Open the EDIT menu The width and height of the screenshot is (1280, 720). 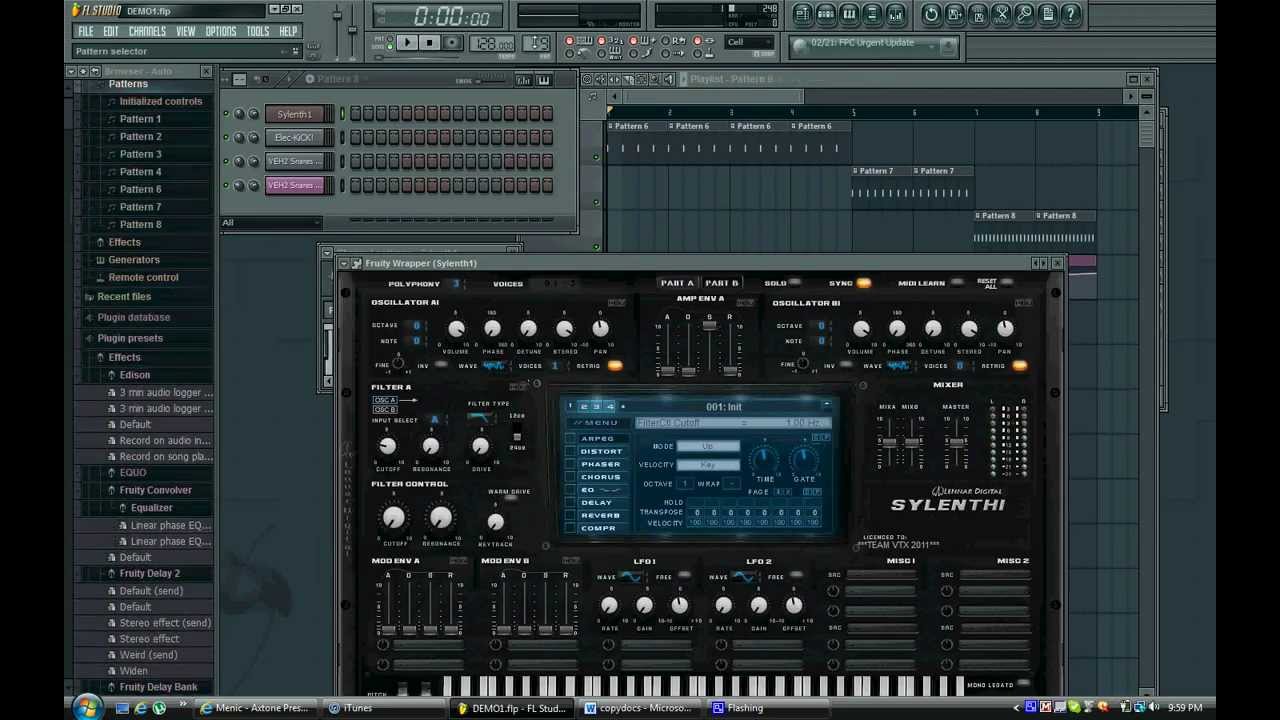point(111,31)
